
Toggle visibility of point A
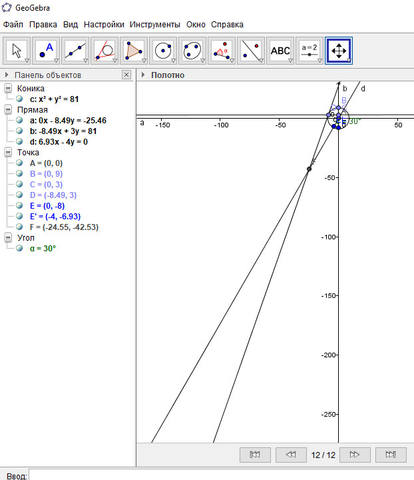[x=19, y=163]
